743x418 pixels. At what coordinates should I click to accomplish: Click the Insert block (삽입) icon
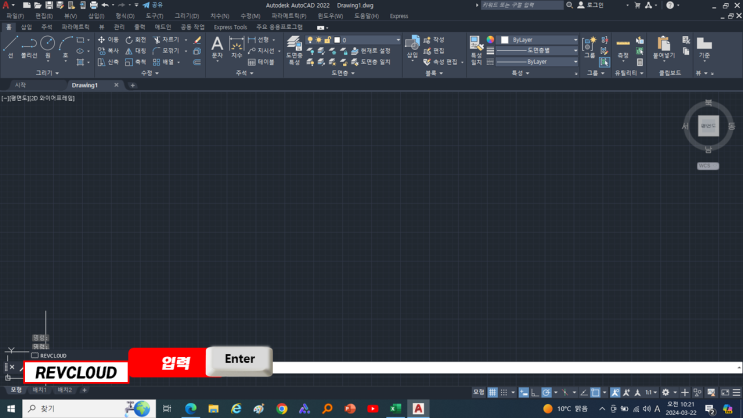click(x=412, y=47)
